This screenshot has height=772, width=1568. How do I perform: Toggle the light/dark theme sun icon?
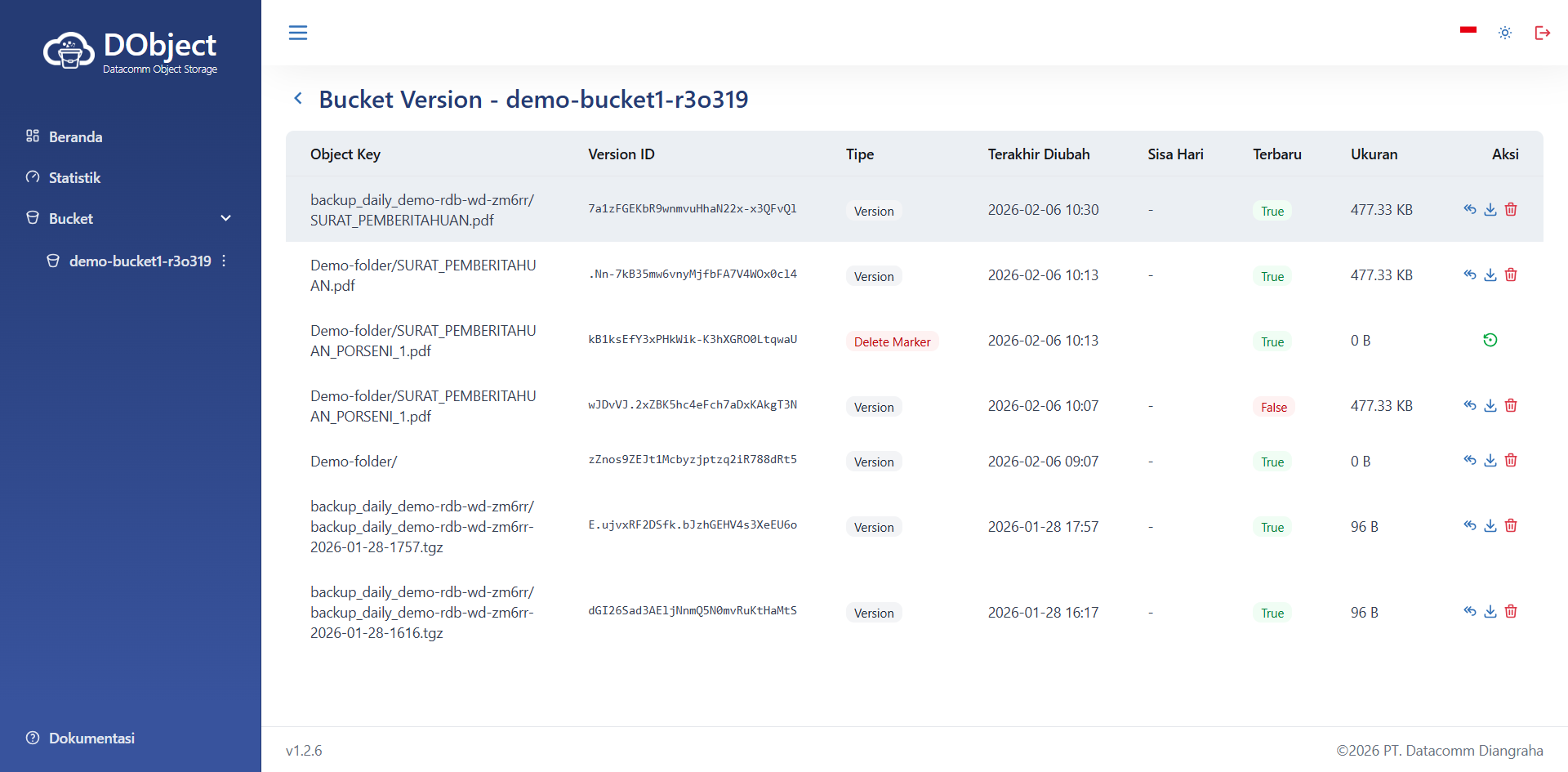pos(1505,33)
